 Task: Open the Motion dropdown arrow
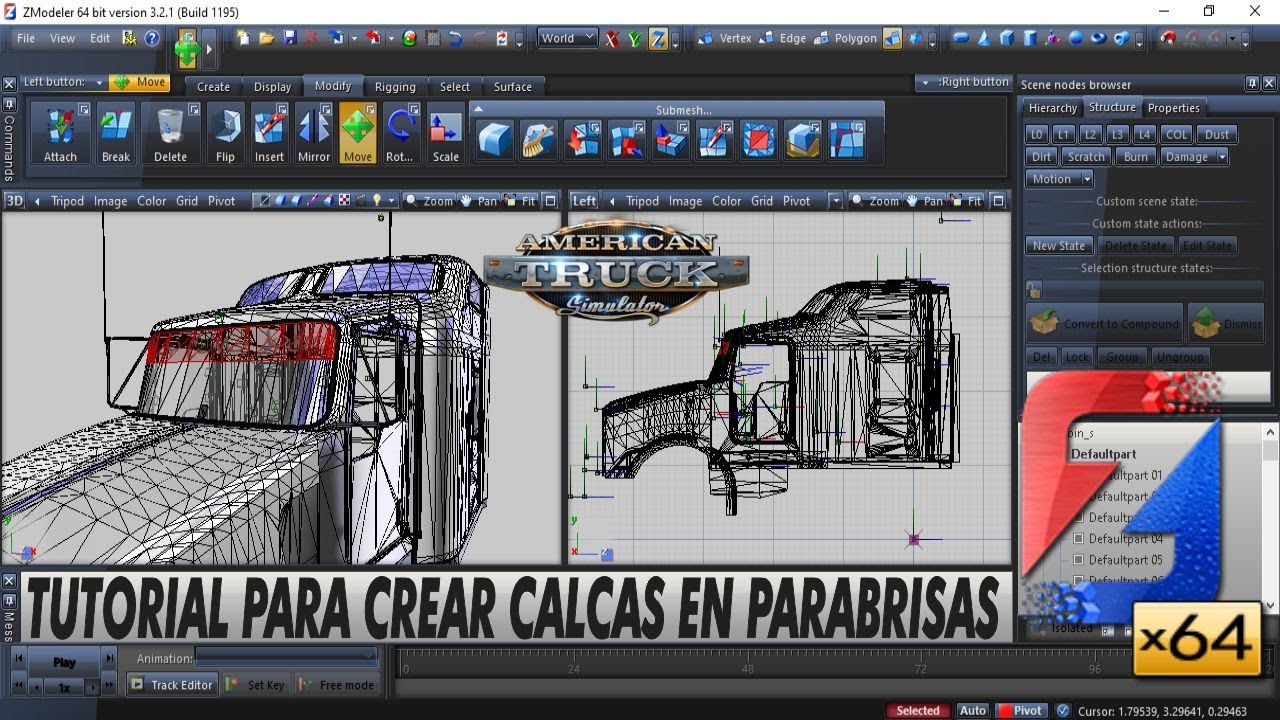[1086, 179]
